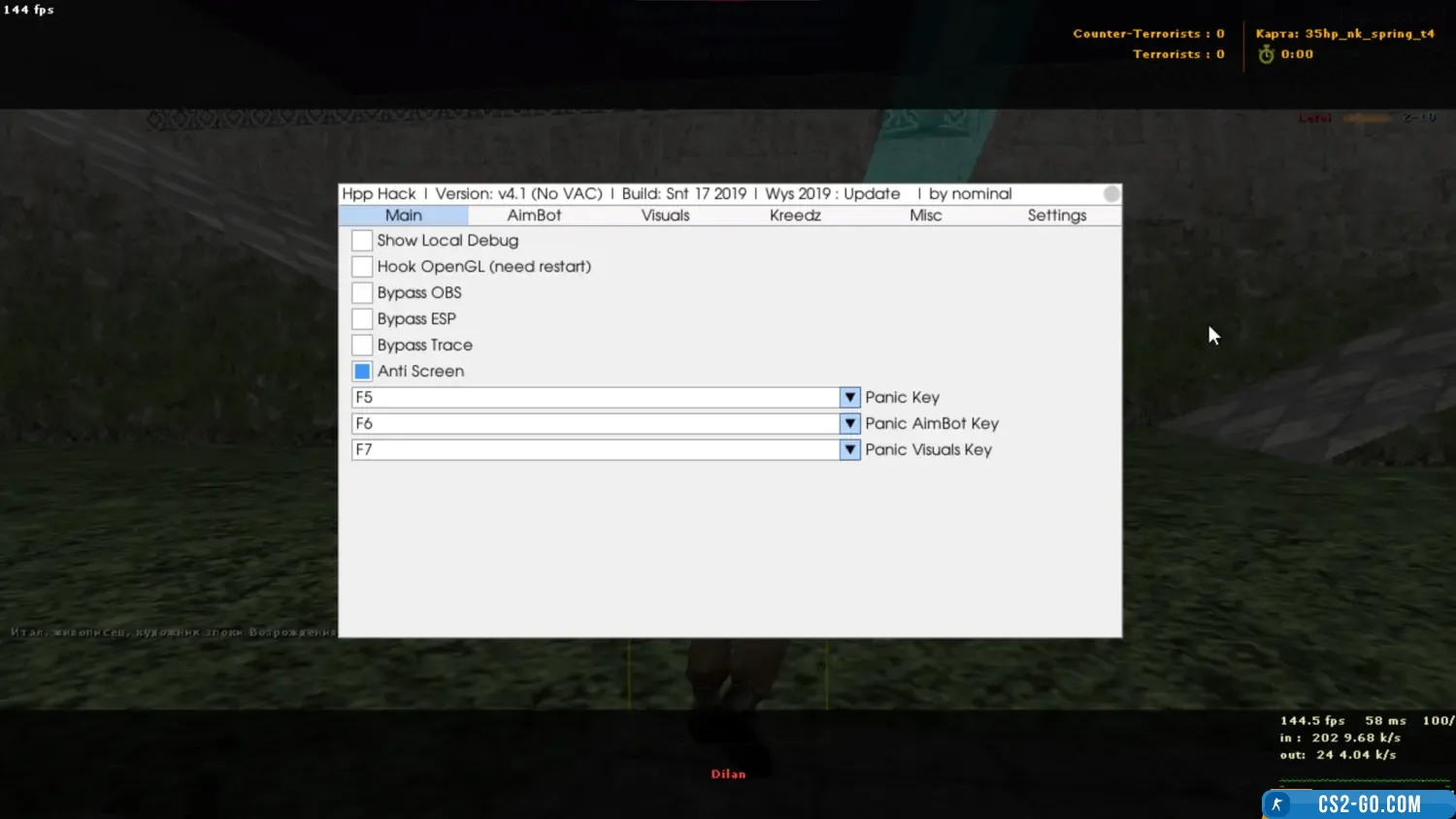
Task: Go to the Misc tab
Action: pos(925,215)
